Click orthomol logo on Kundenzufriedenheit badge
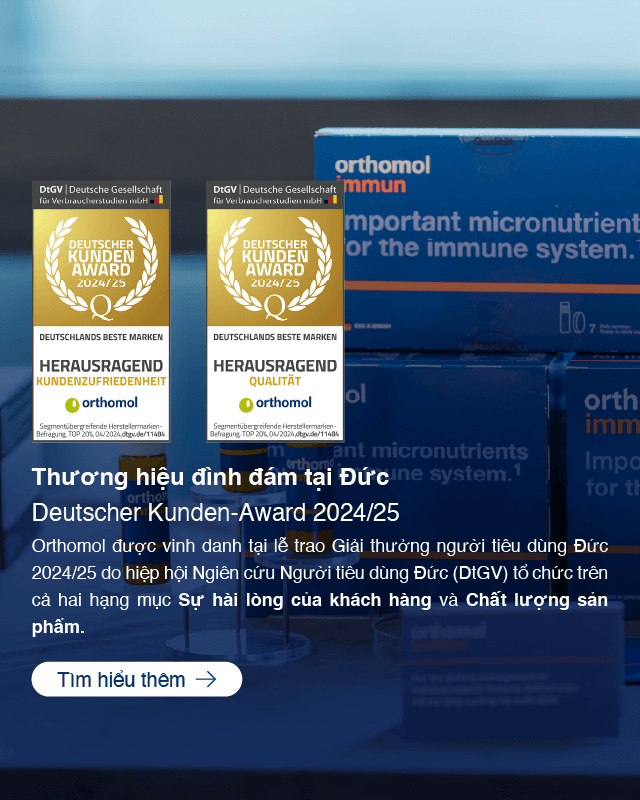This screenshot has height=800, width=640. click(x=101, y=404)
